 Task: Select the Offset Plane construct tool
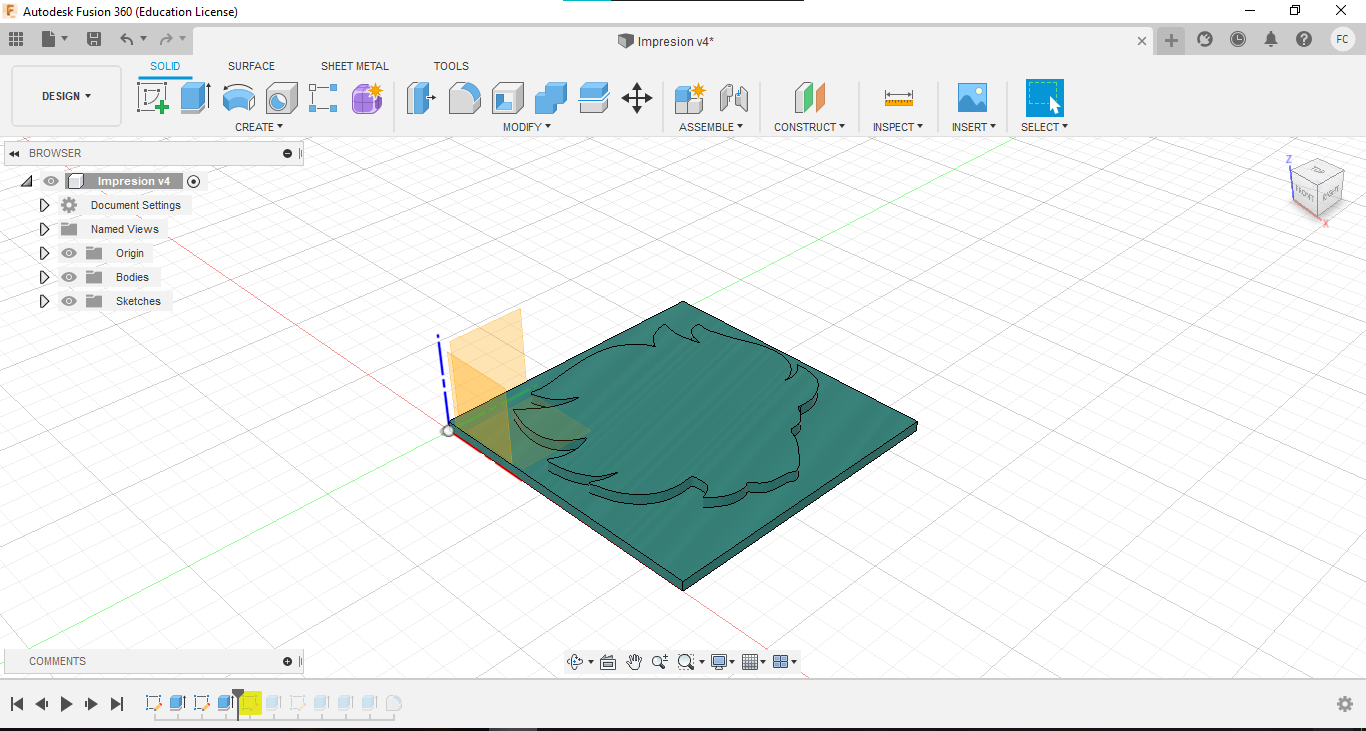810,98
